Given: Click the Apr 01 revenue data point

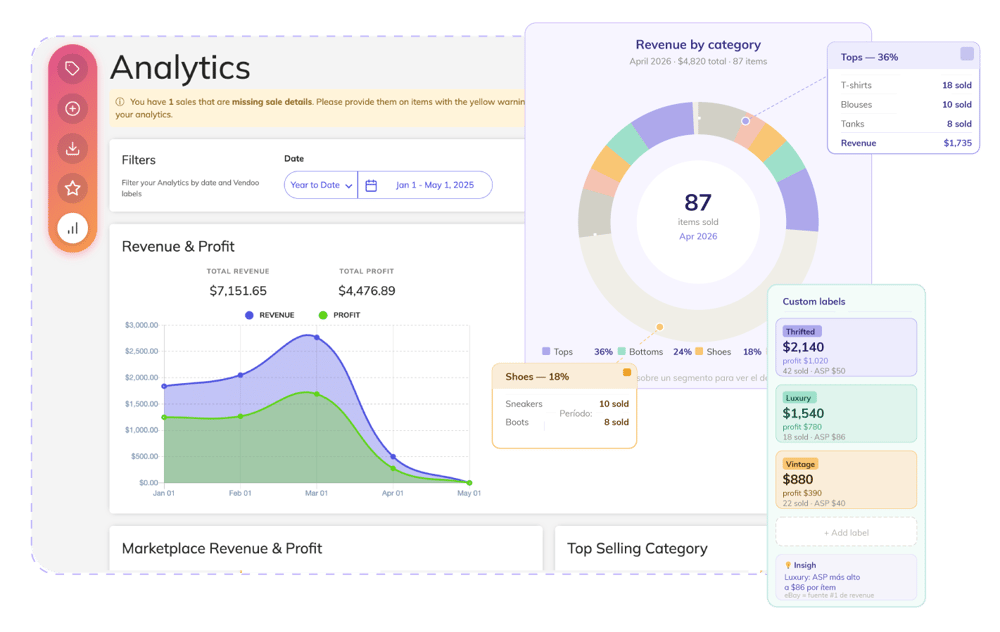Looking at the screenshot, I should (x=393, y=457).
